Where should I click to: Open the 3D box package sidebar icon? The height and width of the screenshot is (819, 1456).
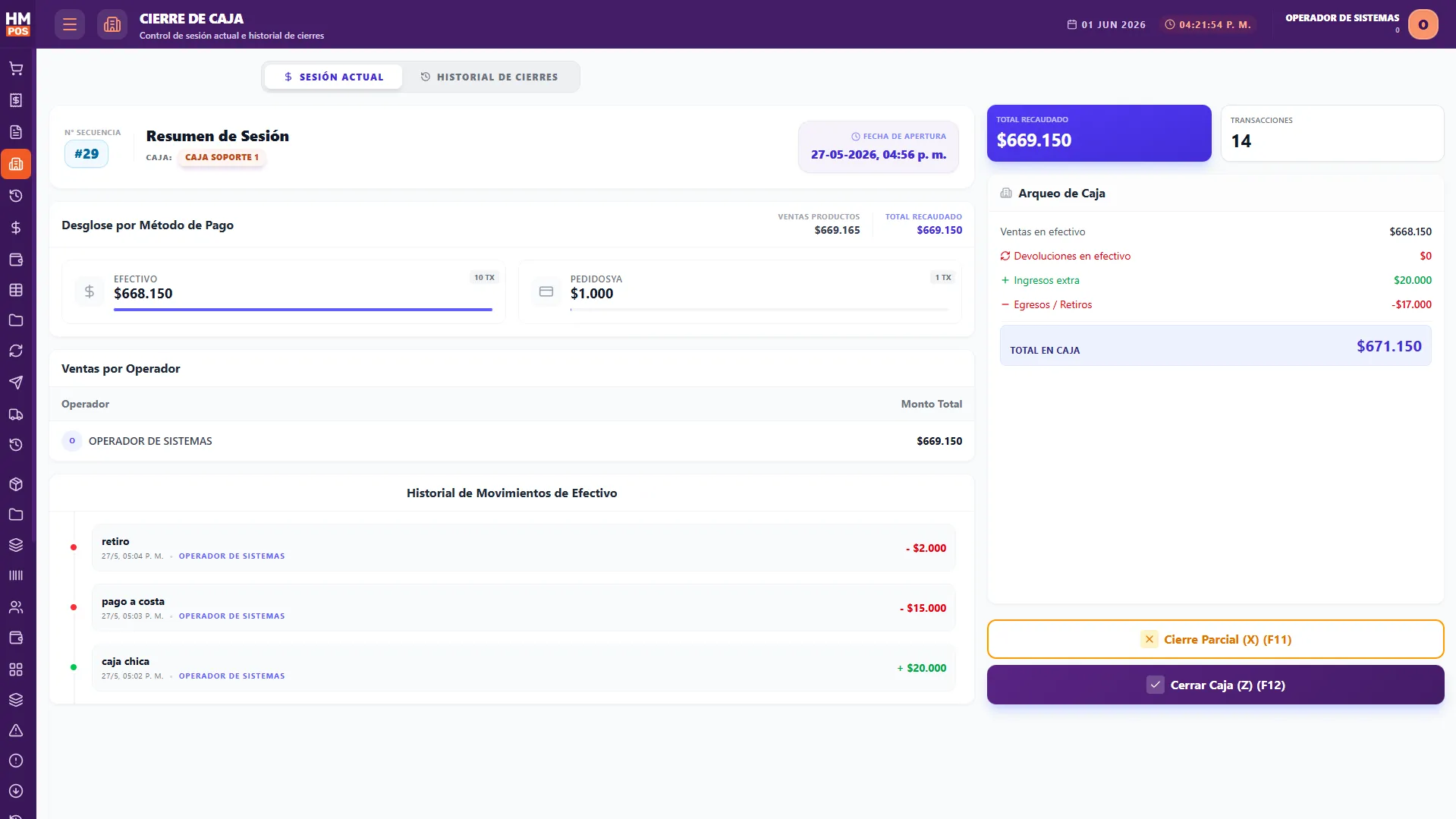(16, 484)
